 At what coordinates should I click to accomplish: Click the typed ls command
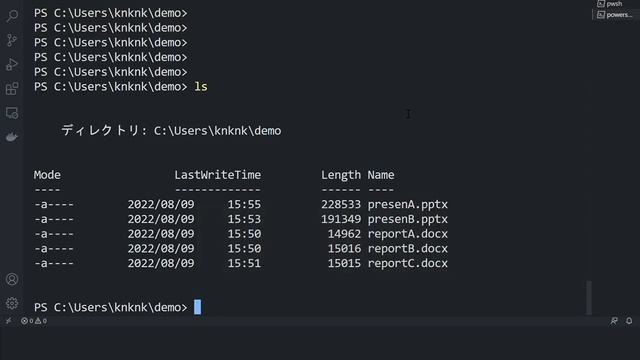tap(201, 87)
